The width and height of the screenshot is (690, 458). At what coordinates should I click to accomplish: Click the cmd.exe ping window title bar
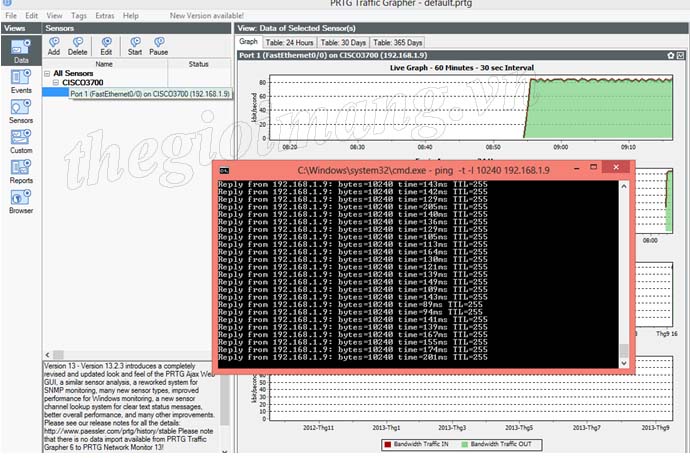point(423,170)
